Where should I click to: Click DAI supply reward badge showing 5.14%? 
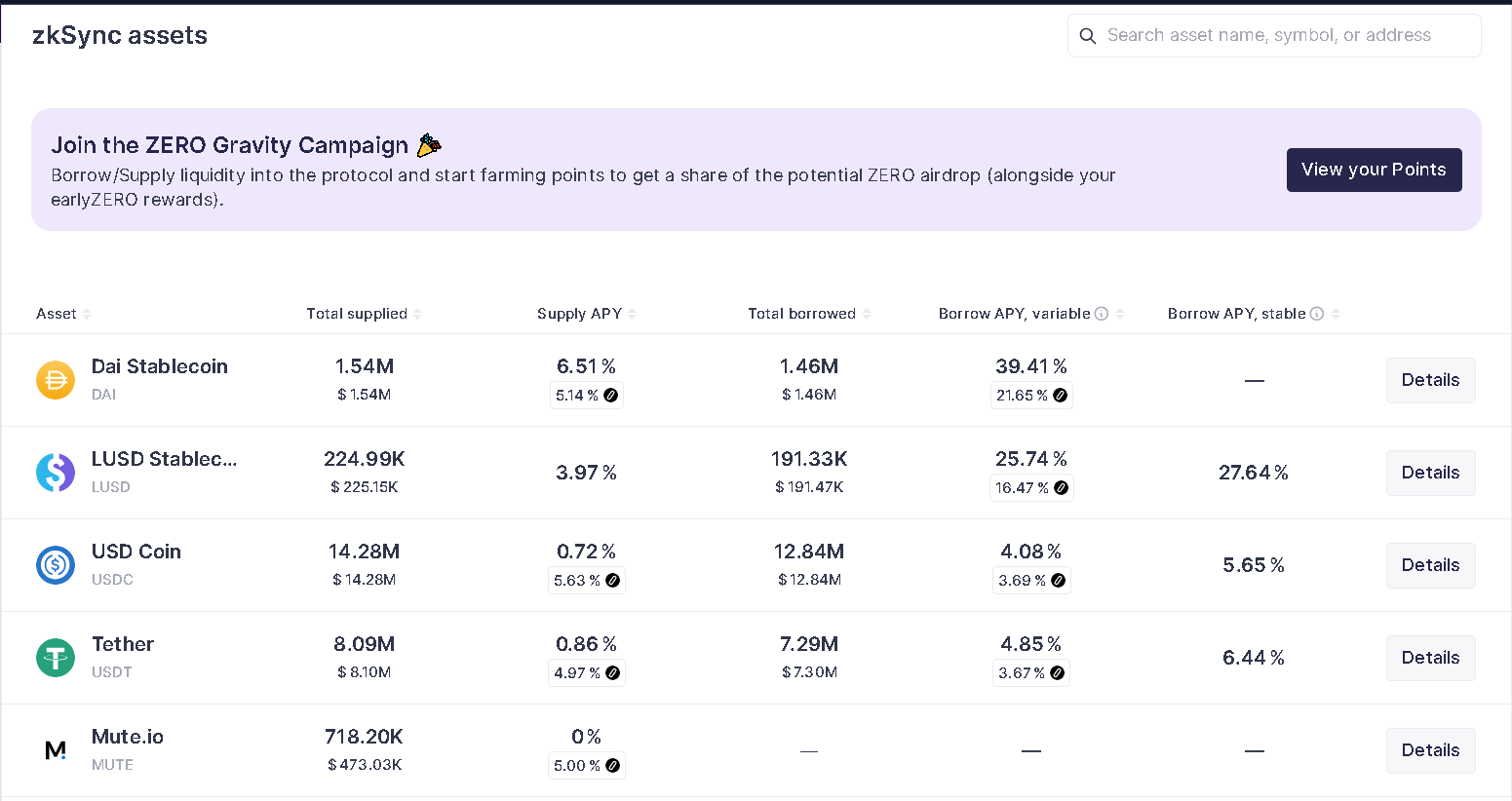[586, 396]
